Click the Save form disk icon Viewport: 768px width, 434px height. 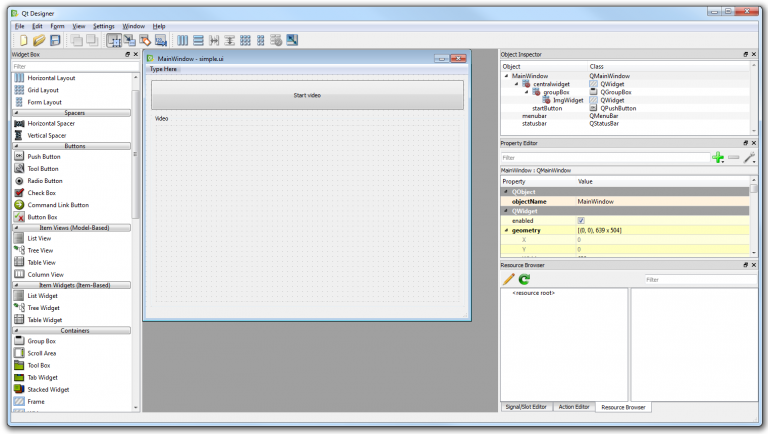click(x=55, y=40)
